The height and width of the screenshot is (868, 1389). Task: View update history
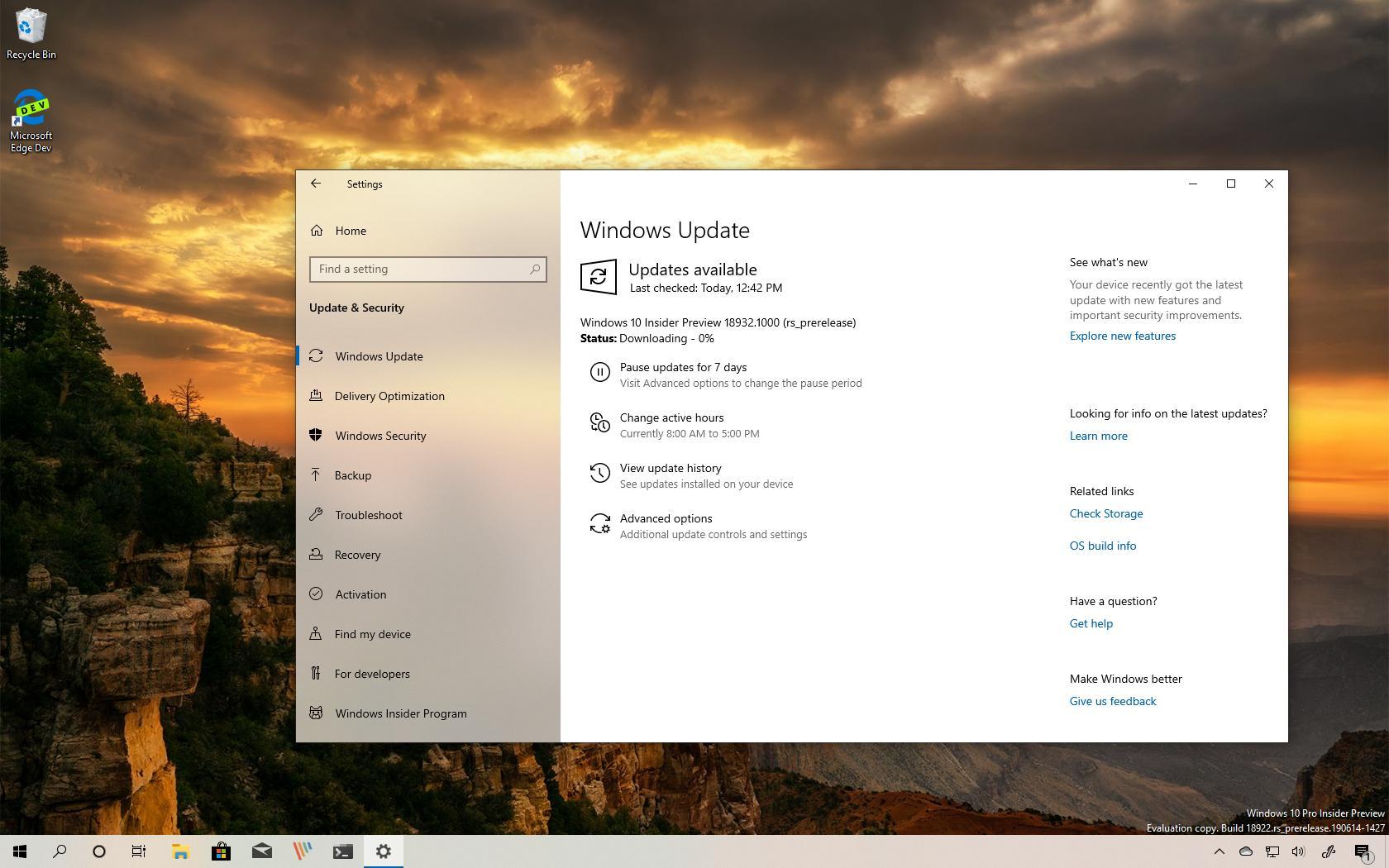point(671,468)
